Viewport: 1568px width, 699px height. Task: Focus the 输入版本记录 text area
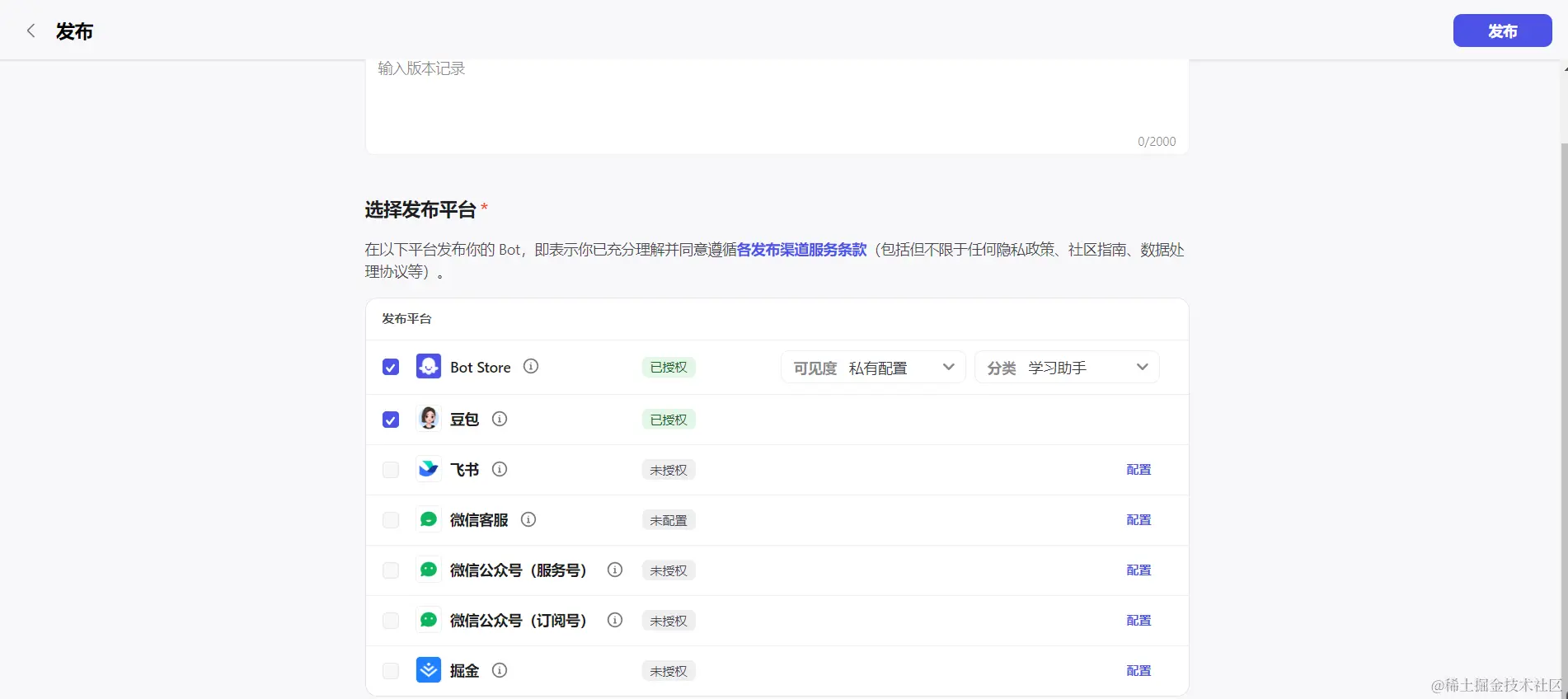pyautogui.click(x=777, y=106)
